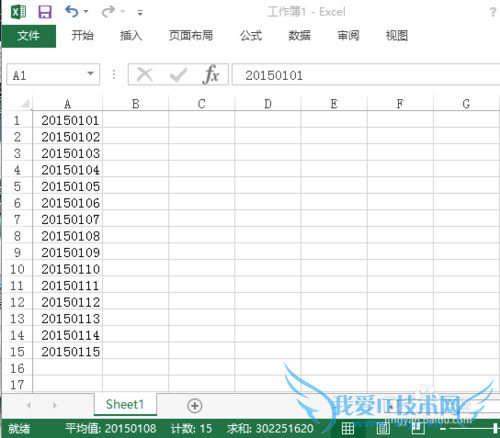Switch to the 开始 ribbon tab
Screen dimensions: 500x438
82,35
